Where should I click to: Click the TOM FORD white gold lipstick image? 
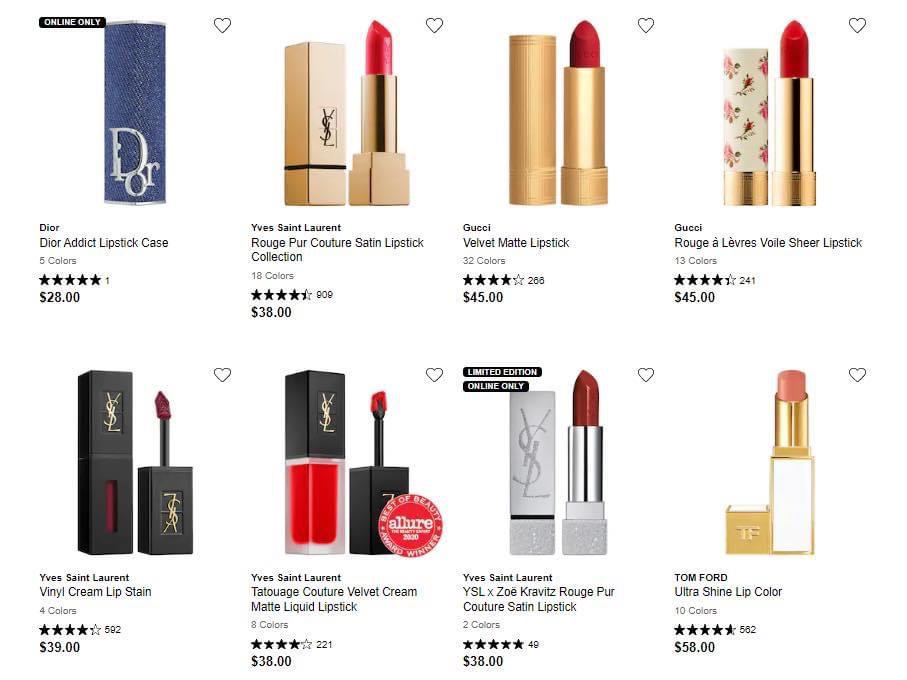[770, 463]
